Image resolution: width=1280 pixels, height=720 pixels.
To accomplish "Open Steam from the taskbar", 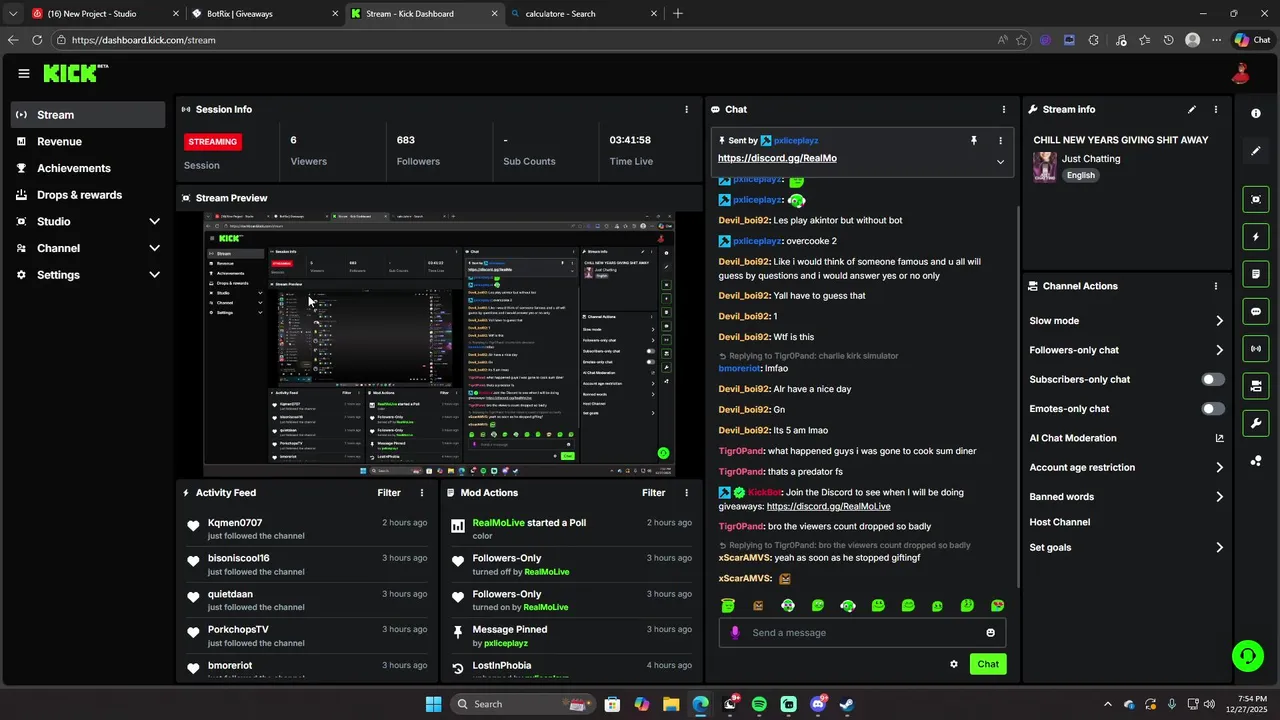I will [x=846, y=704].
